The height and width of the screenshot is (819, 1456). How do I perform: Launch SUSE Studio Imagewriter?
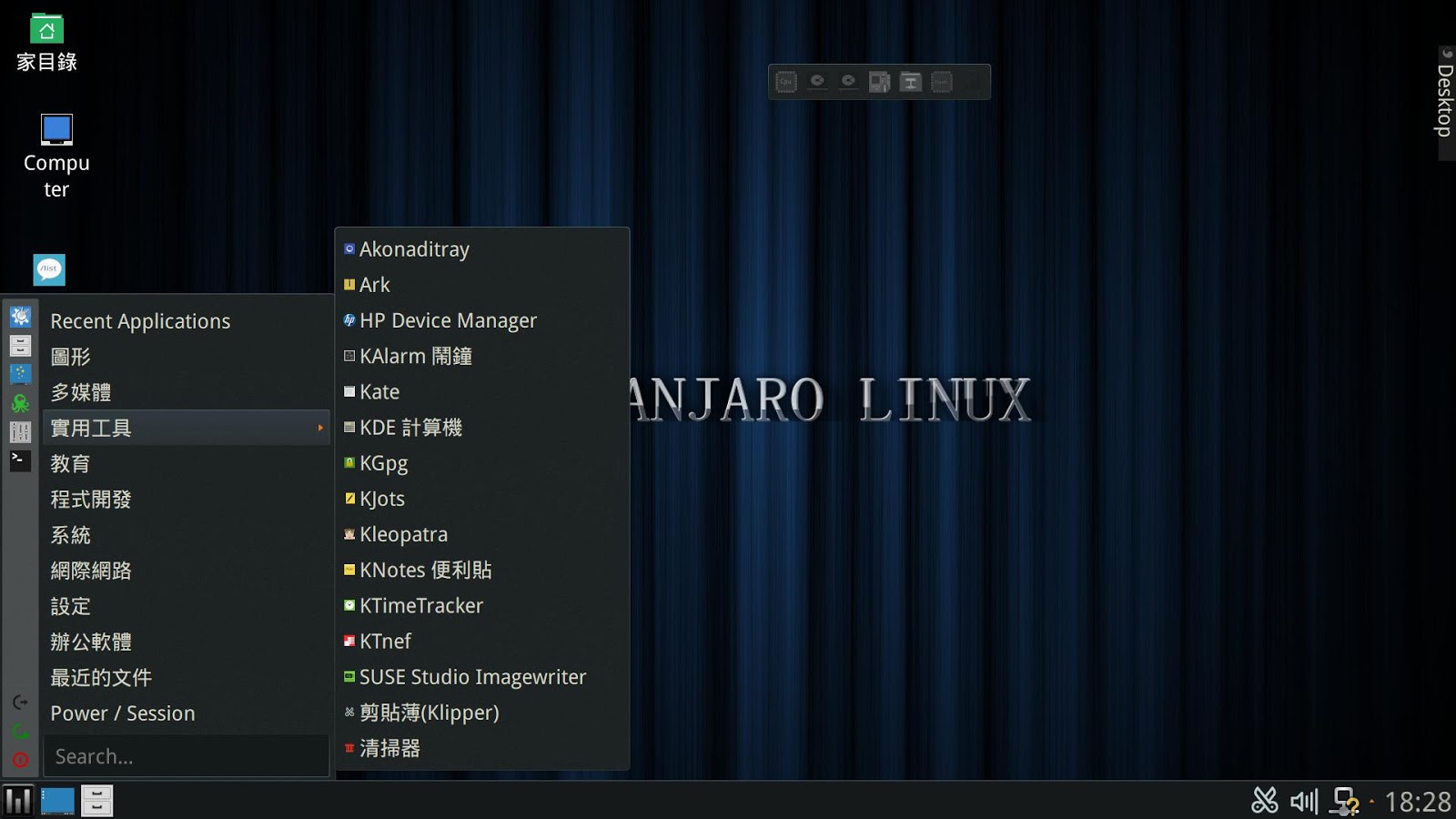[x=472, y=677]
